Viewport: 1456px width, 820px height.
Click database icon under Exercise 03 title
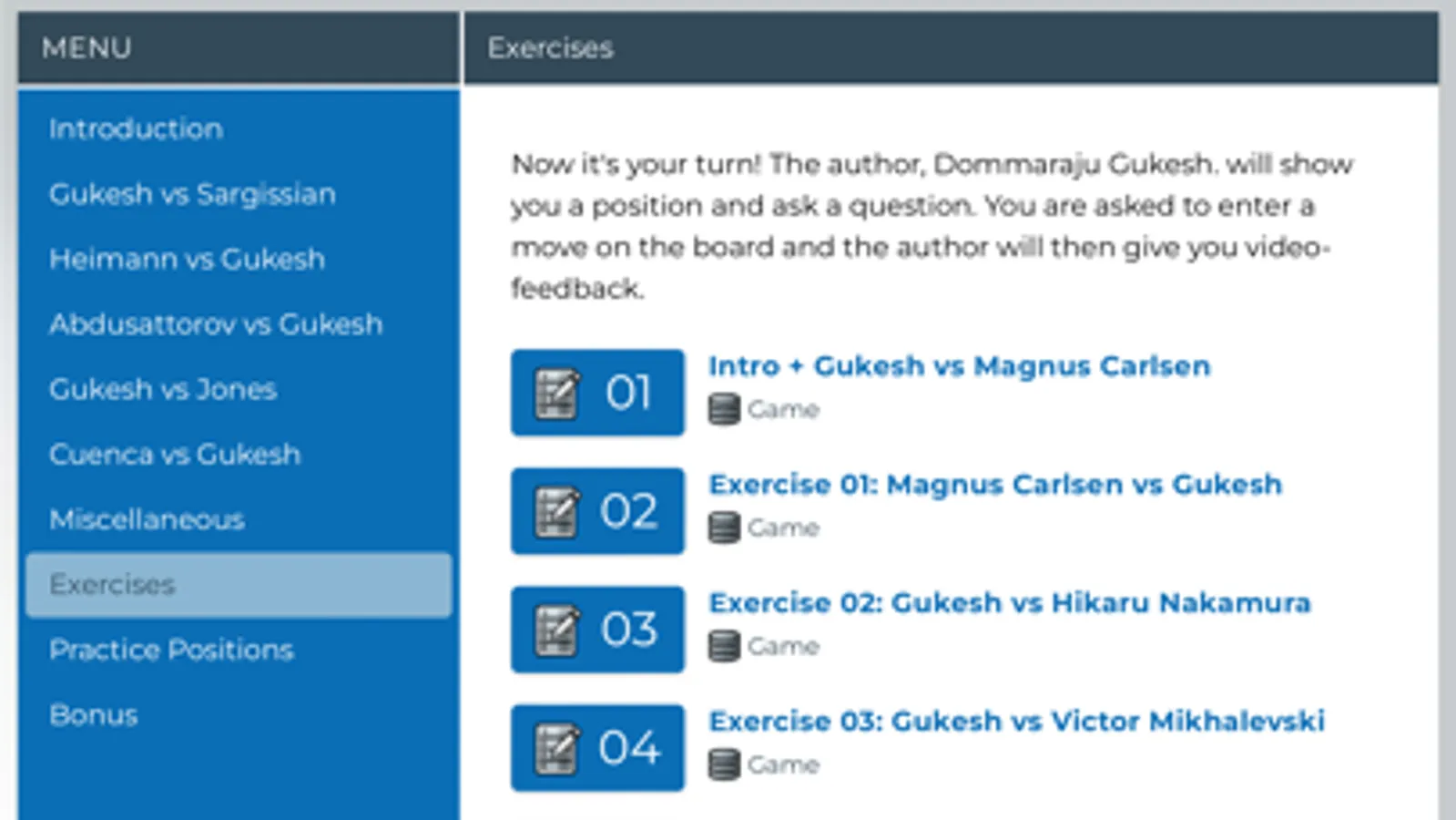pos(724,764)
